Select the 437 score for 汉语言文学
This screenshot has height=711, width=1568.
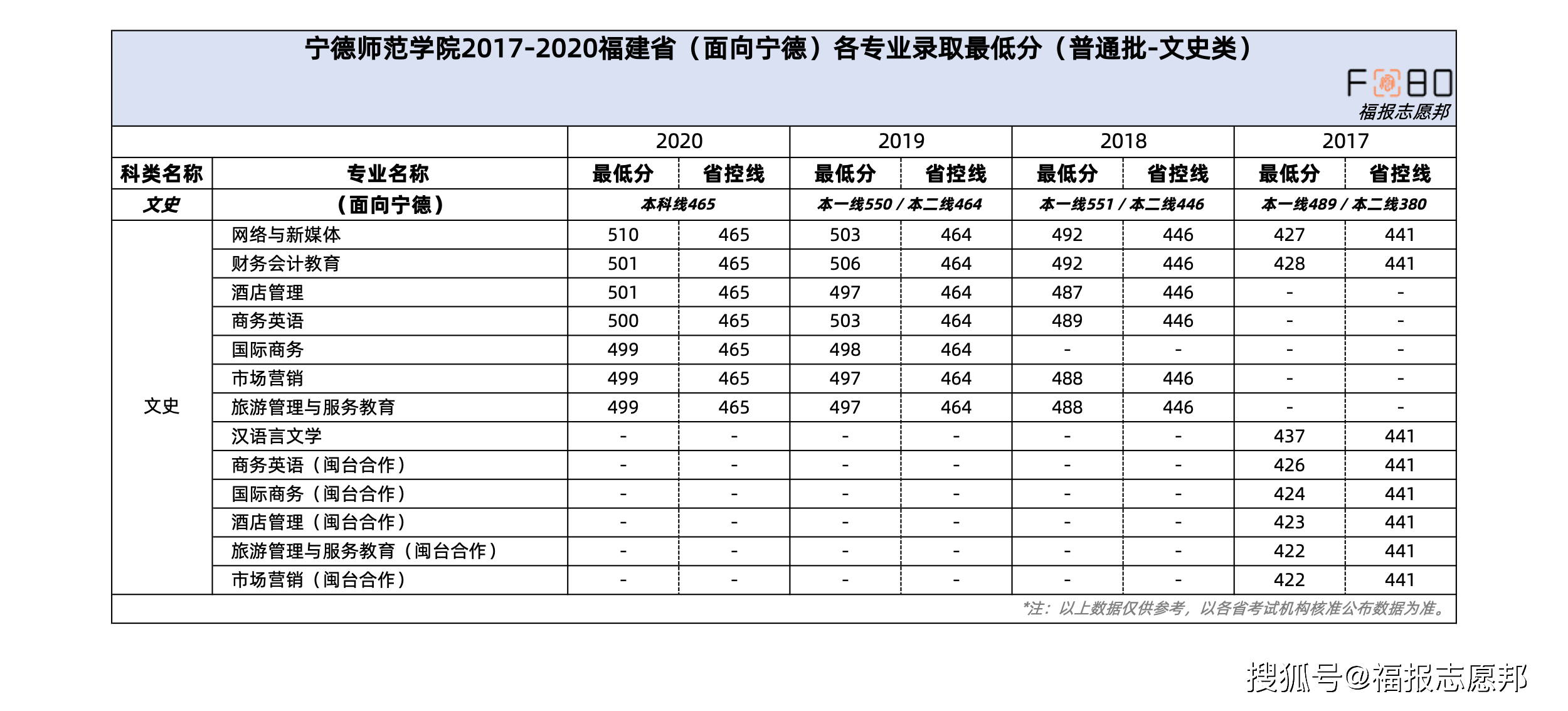pyautogui.click(x=1289, y=436)
